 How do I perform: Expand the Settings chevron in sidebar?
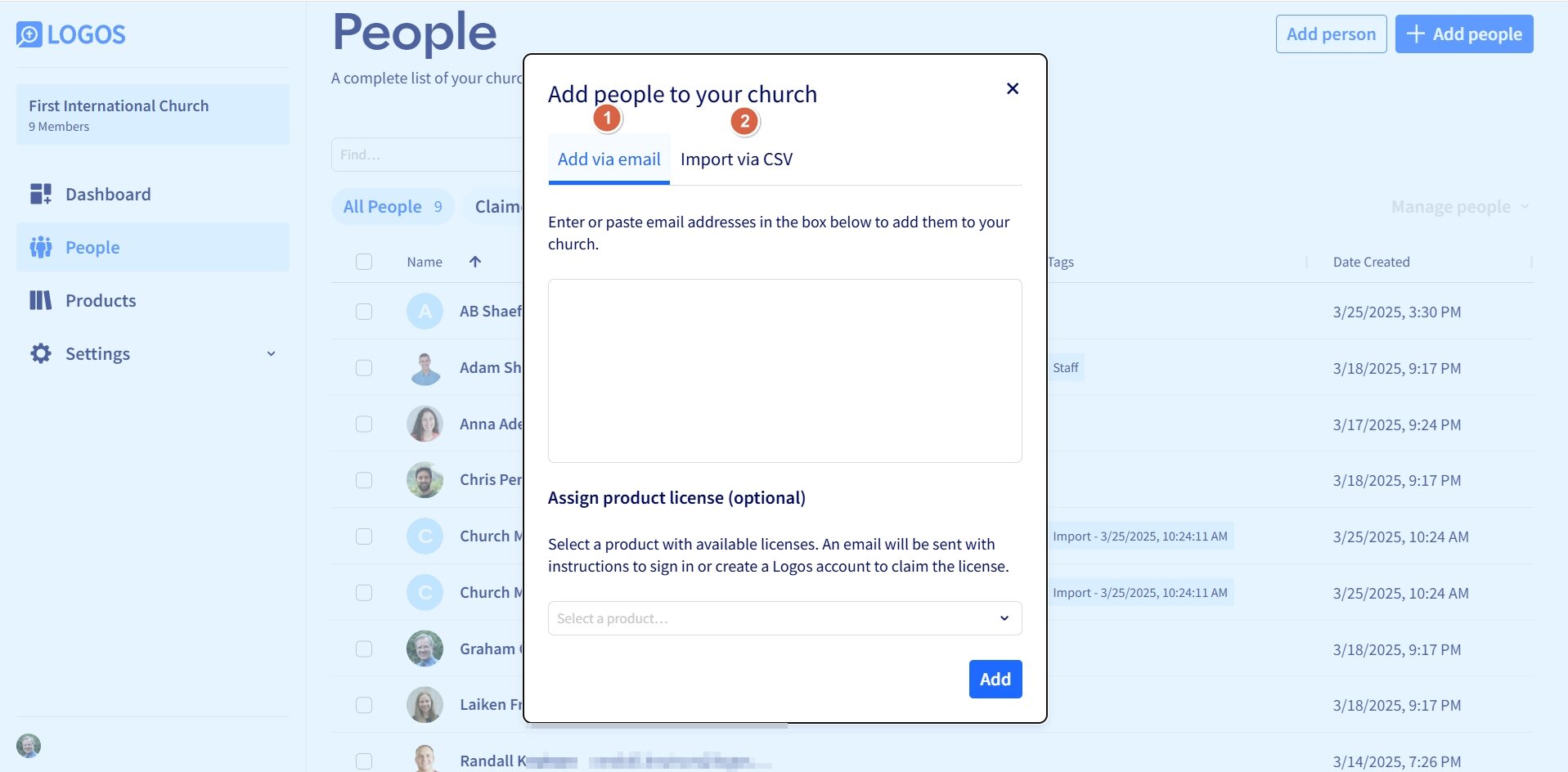(271, 353)
